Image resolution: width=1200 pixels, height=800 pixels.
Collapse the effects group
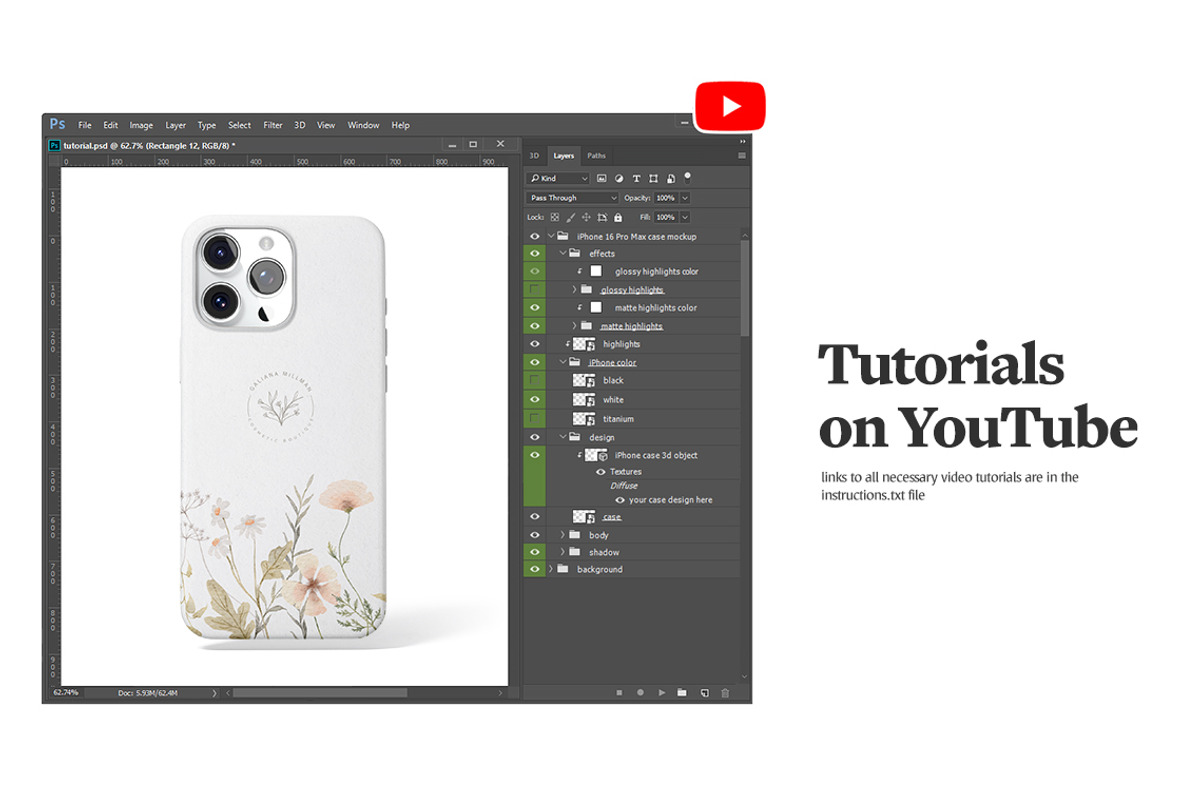click(563, 254)
